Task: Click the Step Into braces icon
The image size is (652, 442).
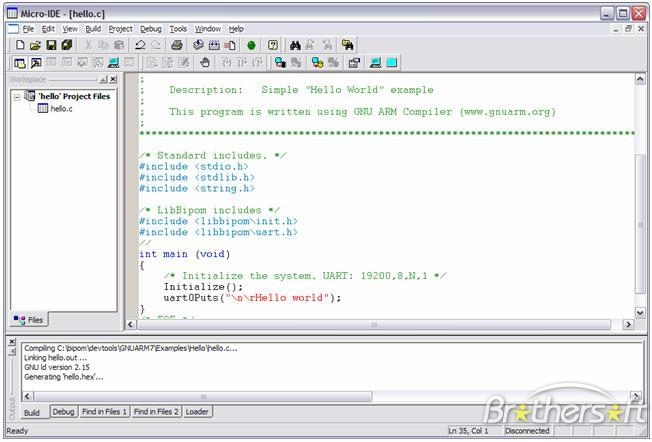Action: click(x=226, y=63)
